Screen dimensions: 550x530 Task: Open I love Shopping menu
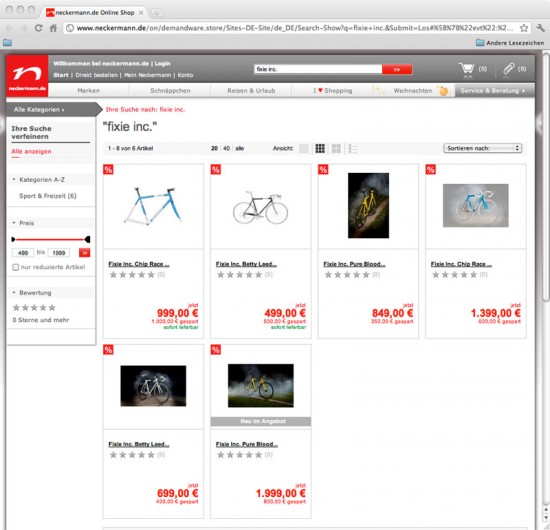coord(333,90)
